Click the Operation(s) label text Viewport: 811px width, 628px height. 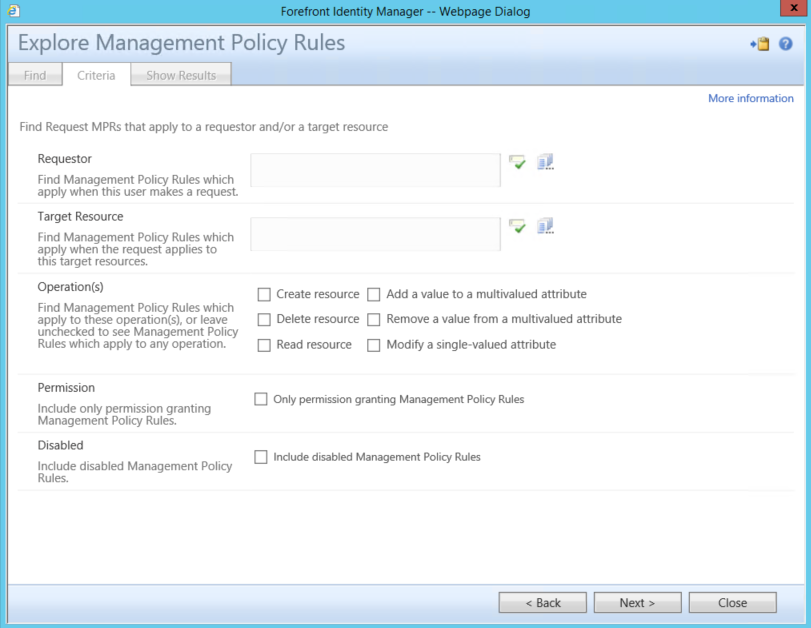(70, 287)
